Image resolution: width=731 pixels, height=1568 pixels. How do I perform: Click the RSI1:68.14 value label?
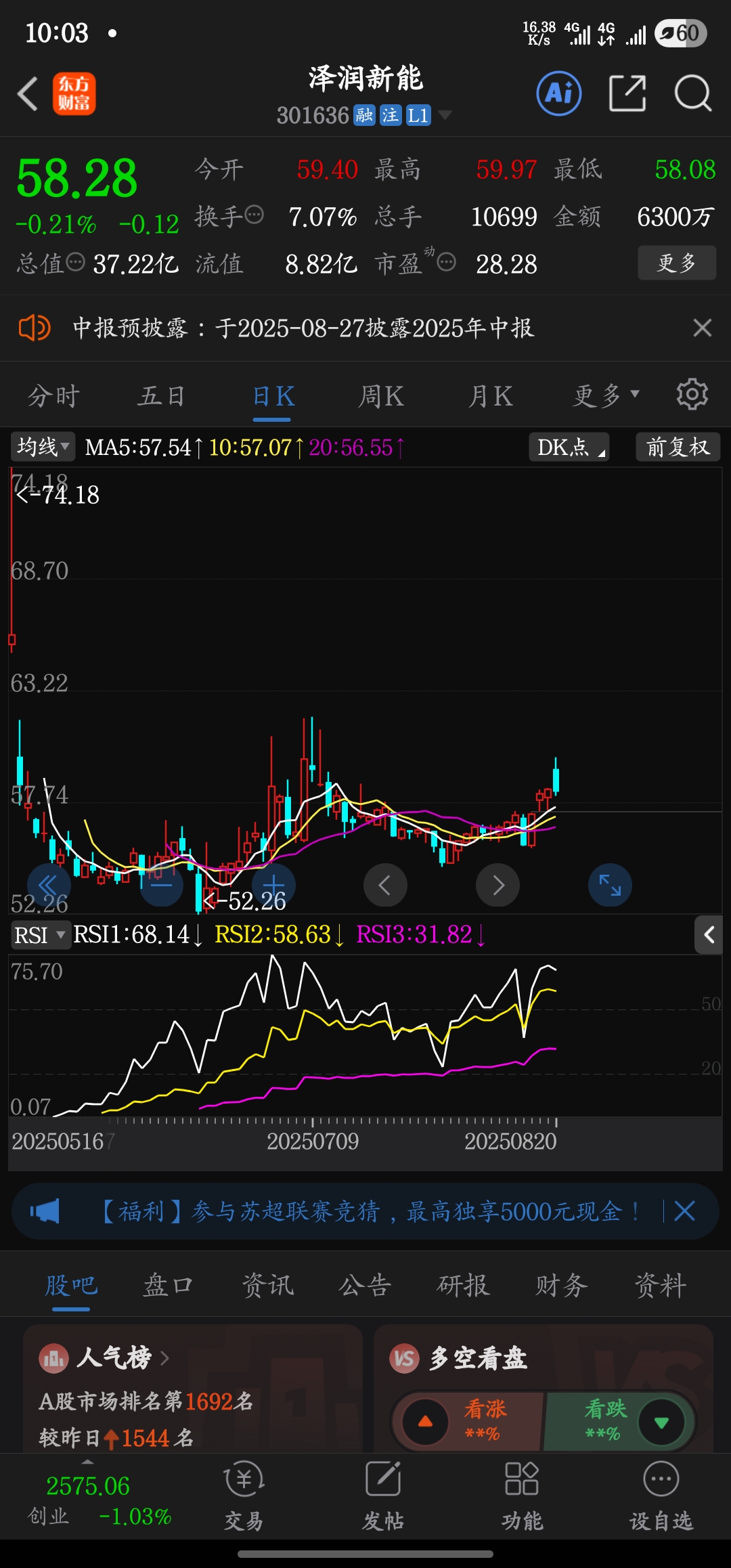click(137, 935)
